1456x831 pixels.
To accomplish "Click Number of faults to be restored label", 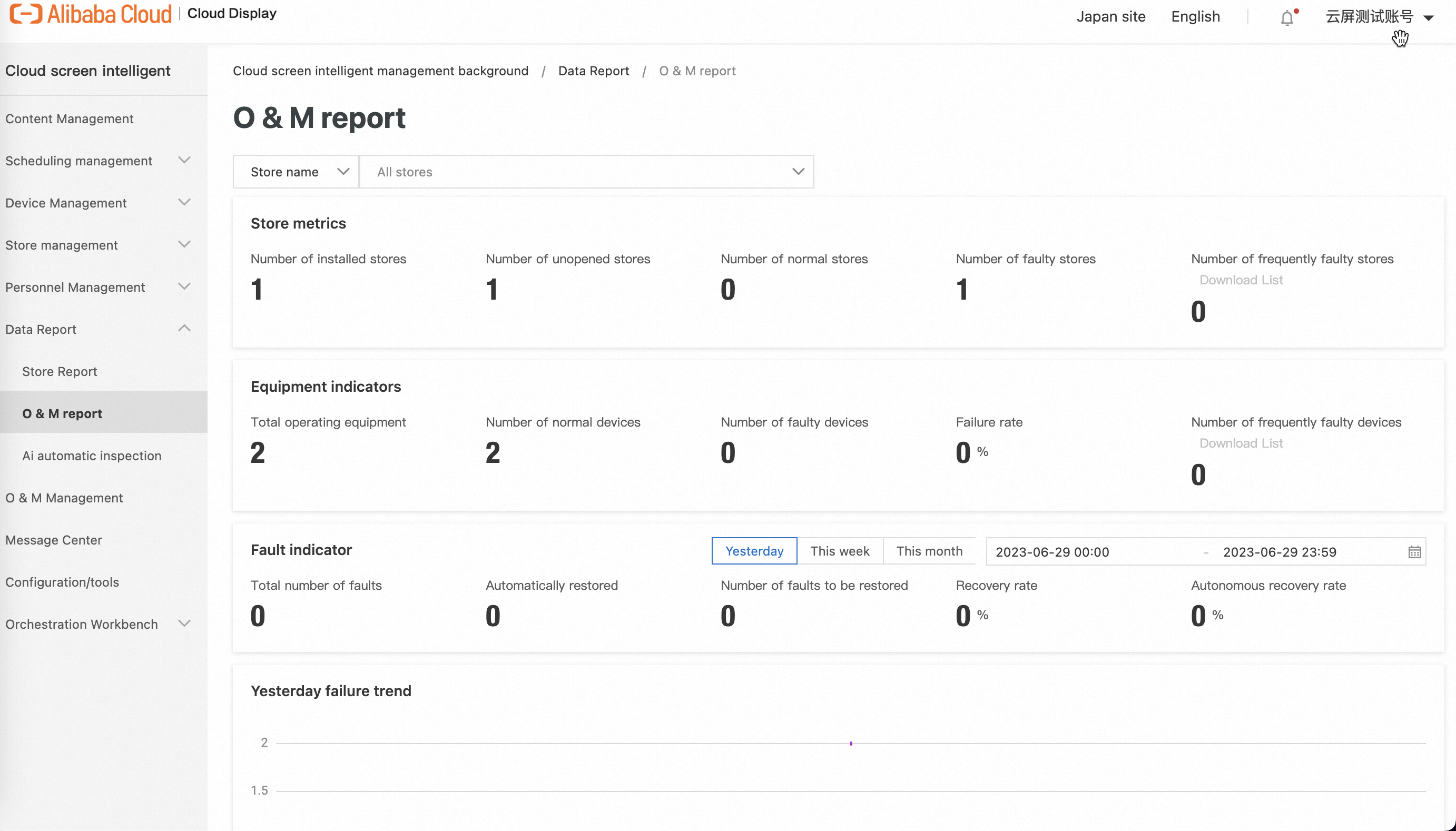I will (814, 585).
